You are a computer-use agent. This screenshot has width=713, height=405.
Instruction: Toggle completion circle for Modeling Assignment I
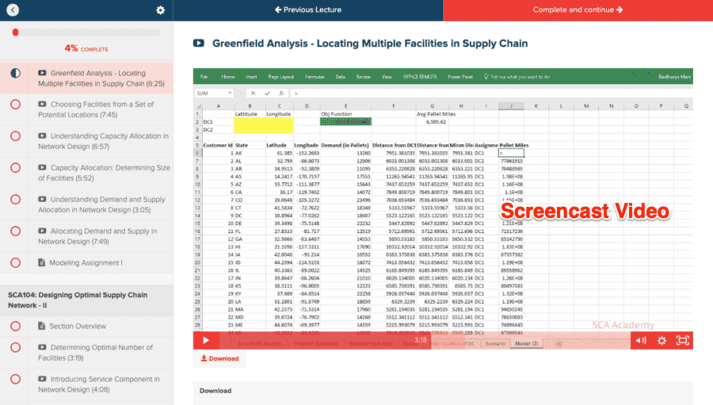[15, 263]
